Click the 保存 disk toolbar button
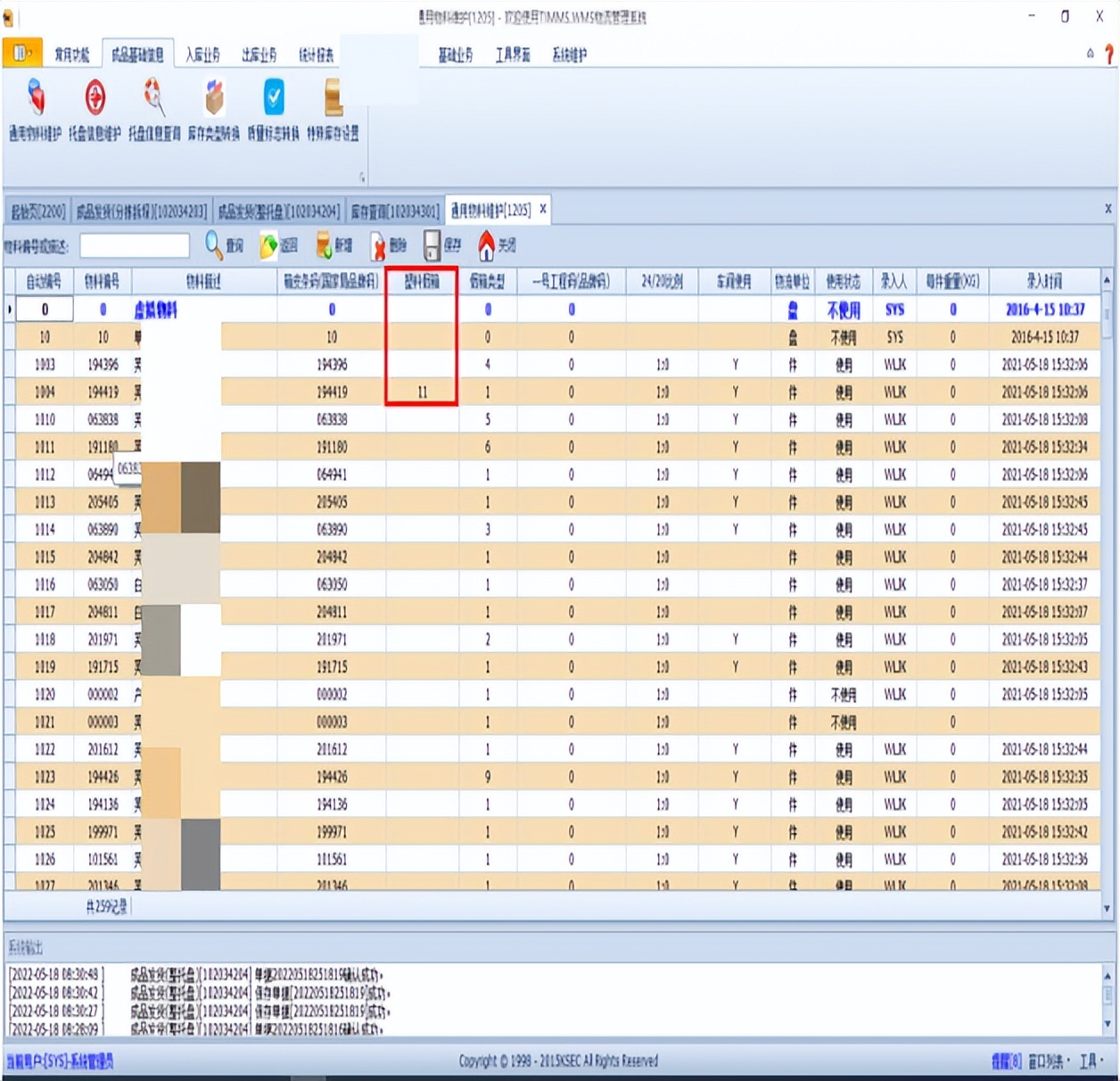The width and height of the screenshot is (1120, 1081). tap(442, 245)
